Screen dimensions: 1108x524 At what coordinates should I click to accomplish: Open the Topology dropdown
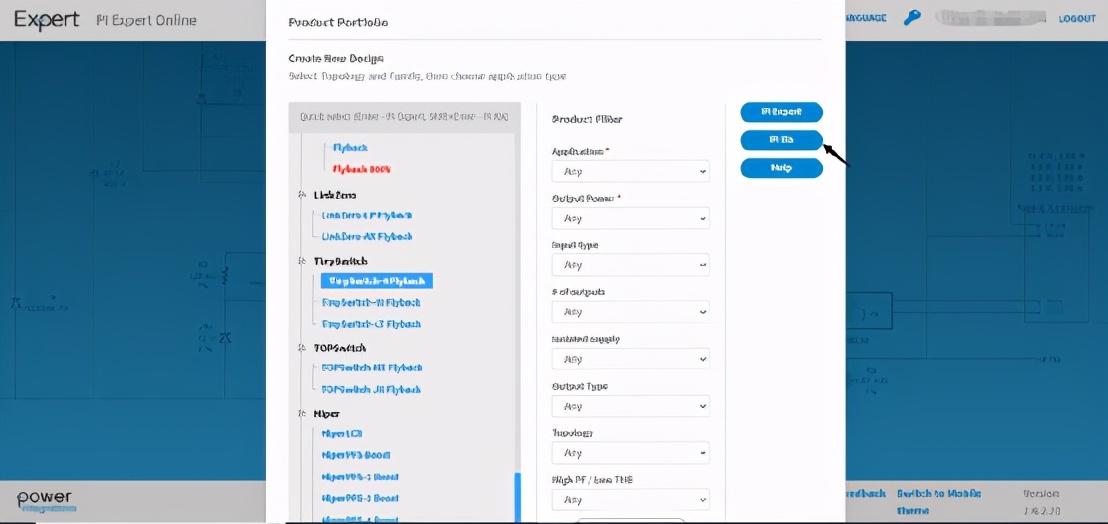(x=630, y=453)
